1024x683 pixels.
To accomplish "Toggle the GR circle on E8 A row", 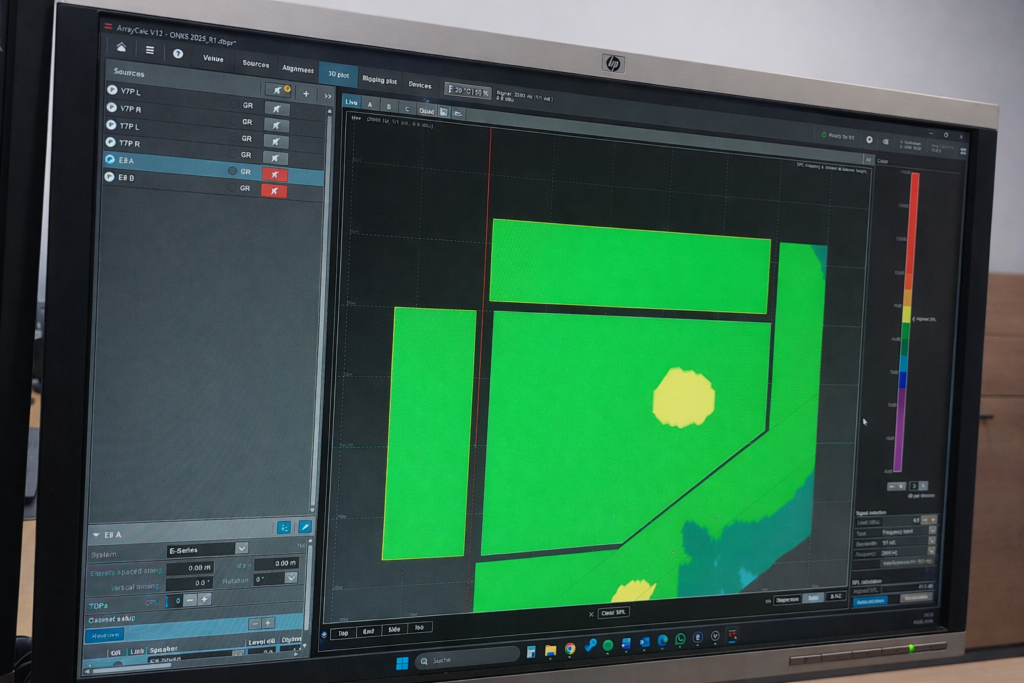I will (x=232, y=172).
